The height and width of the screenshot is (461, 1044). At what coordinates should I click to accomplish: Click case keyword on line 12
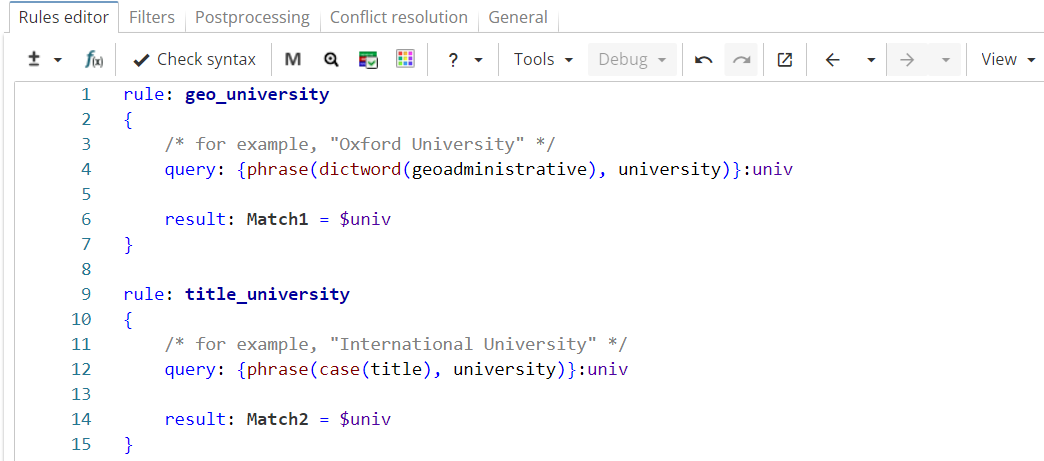click(340, 369)
